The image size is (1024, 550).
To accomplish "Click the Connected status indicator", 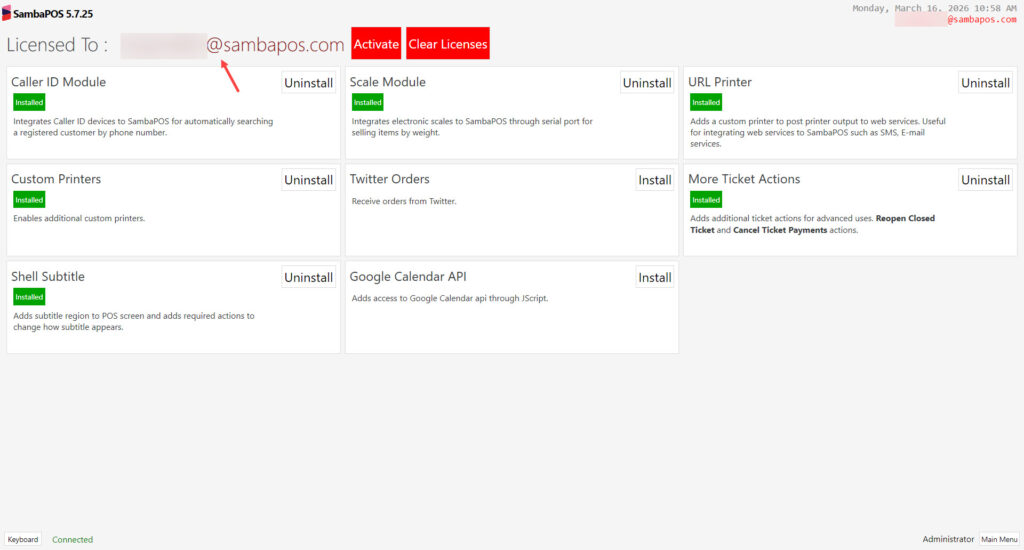I will 72,539.
